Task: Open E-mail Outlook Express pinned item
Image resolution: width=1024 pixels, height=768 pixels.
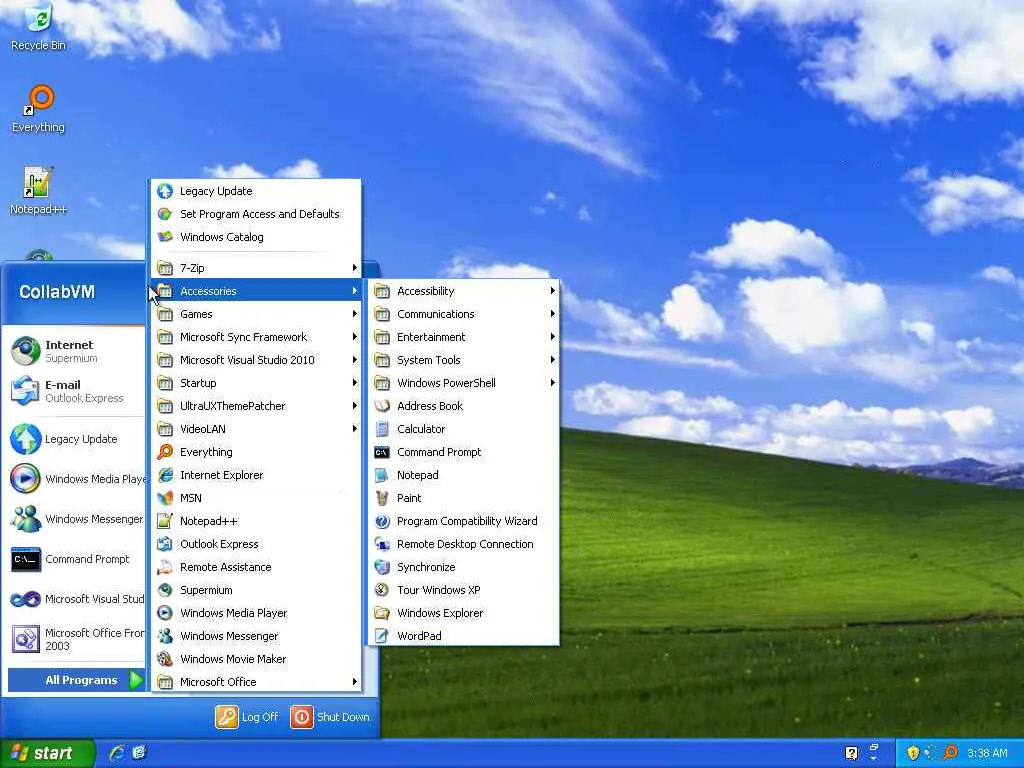Action: (74, 391)
